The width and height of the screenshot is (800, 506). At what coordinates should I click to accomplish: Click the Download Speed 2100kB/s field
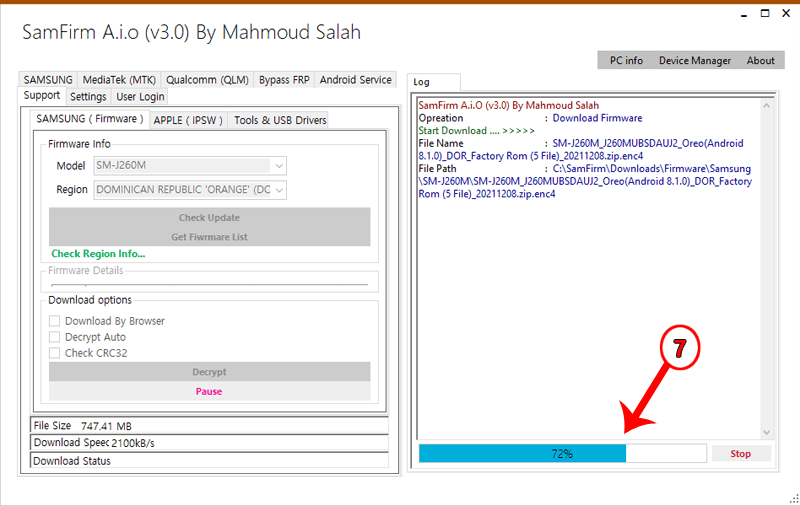click(209, 442)
